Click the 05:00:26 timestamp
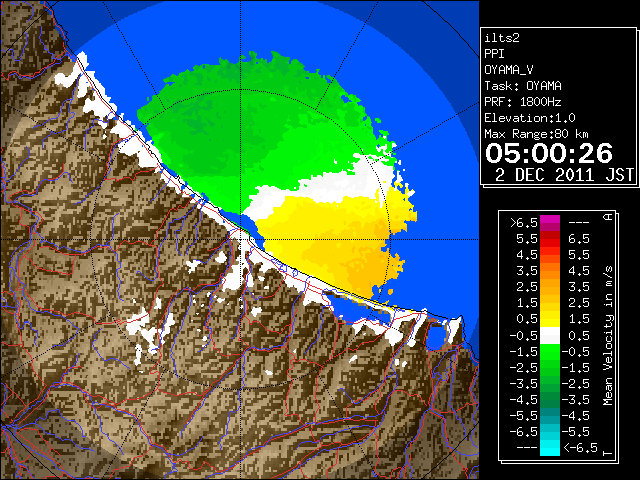The width and height of the screenshot is (640, 480). [x=549, y=153]
